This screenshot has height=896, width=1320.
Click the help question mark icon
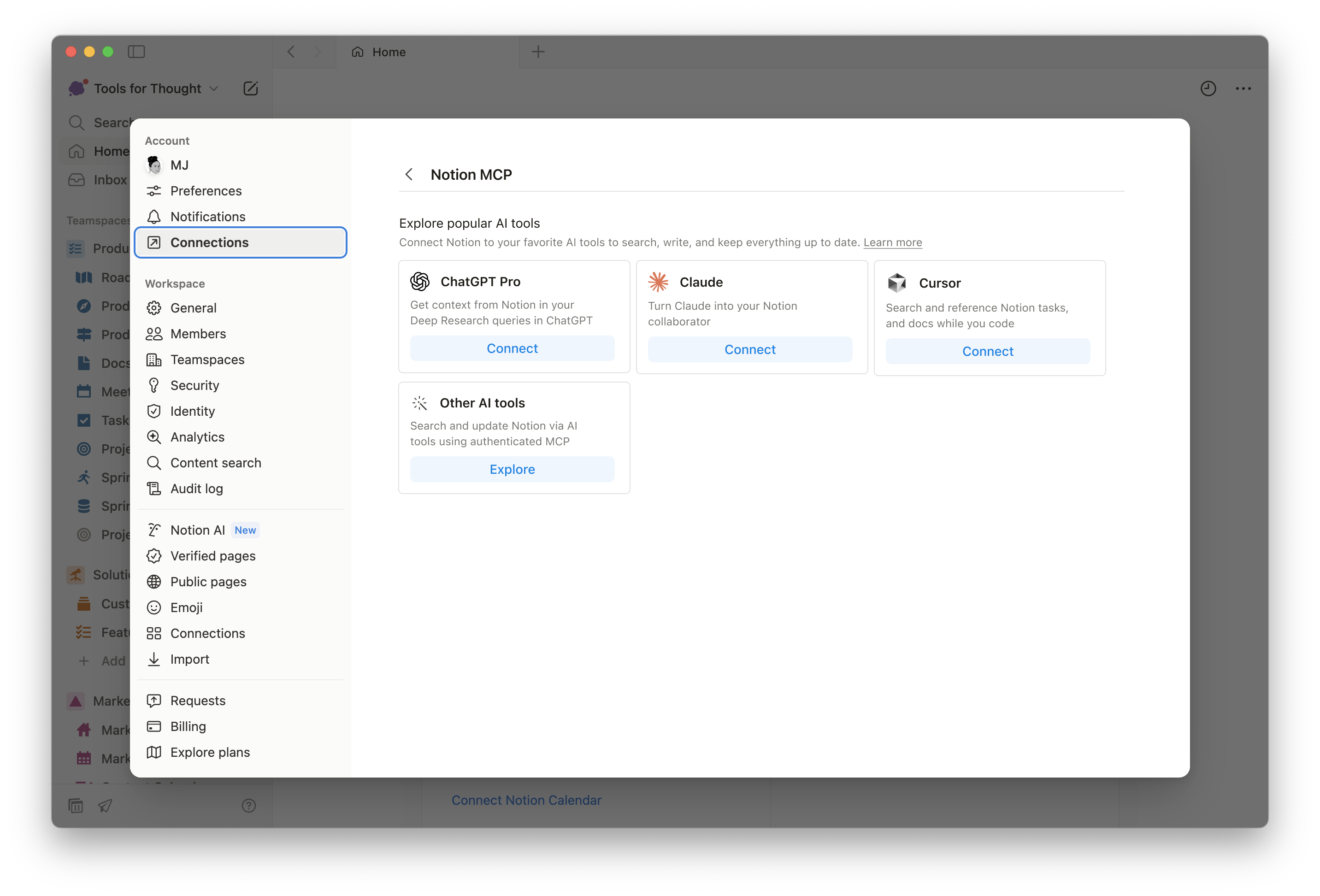tap(249, 805)
